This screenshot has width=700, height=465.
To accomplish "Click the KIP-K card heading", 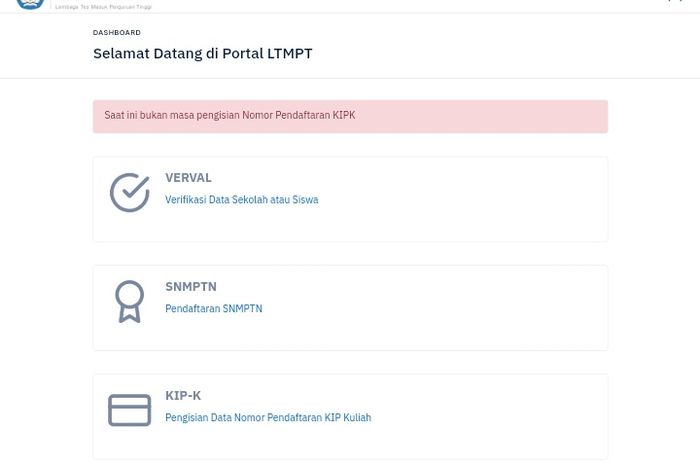I will point(183,395).
